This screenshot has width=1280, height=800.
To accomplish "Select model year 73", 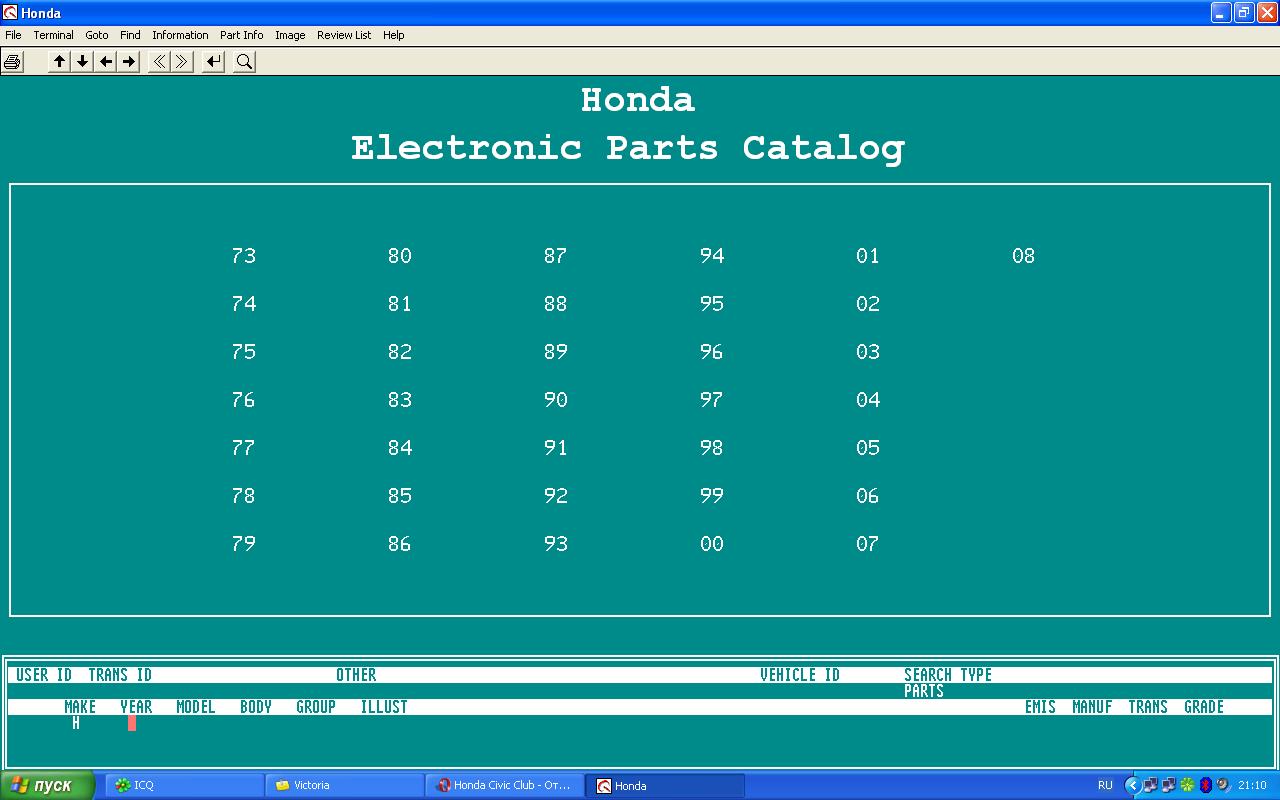I will (244, 256).
